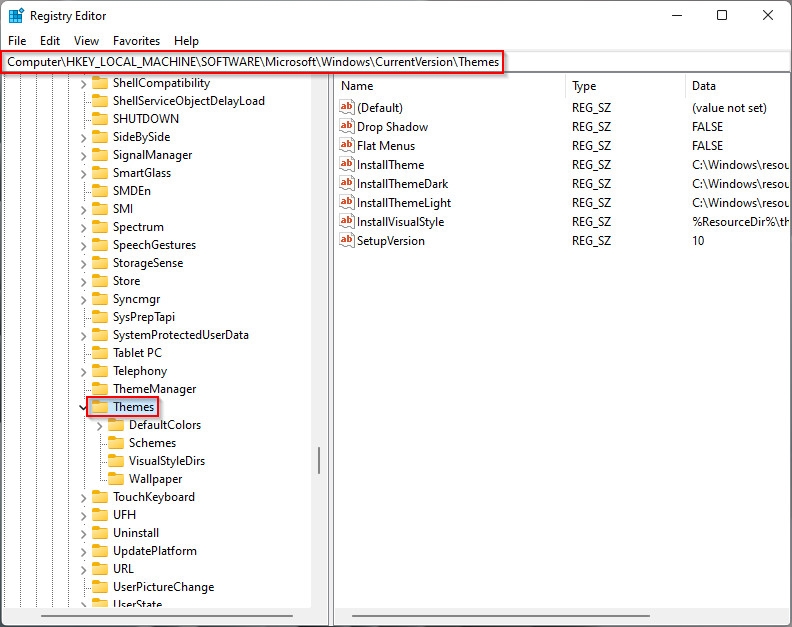This screenshot has width=792, height=627.
Task: Click the string icon next to InstallVisualStyle
Action: tap(346, 221)
